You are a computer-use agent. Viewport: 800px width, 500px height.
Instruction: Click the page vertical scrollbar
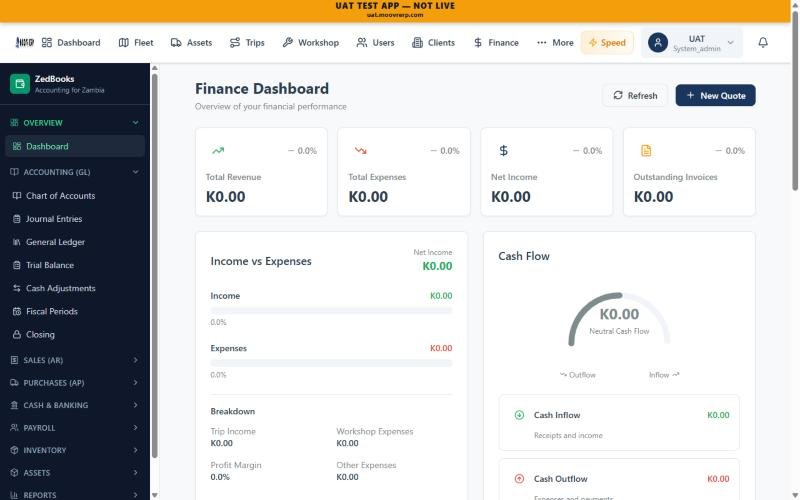coord(795,101)
